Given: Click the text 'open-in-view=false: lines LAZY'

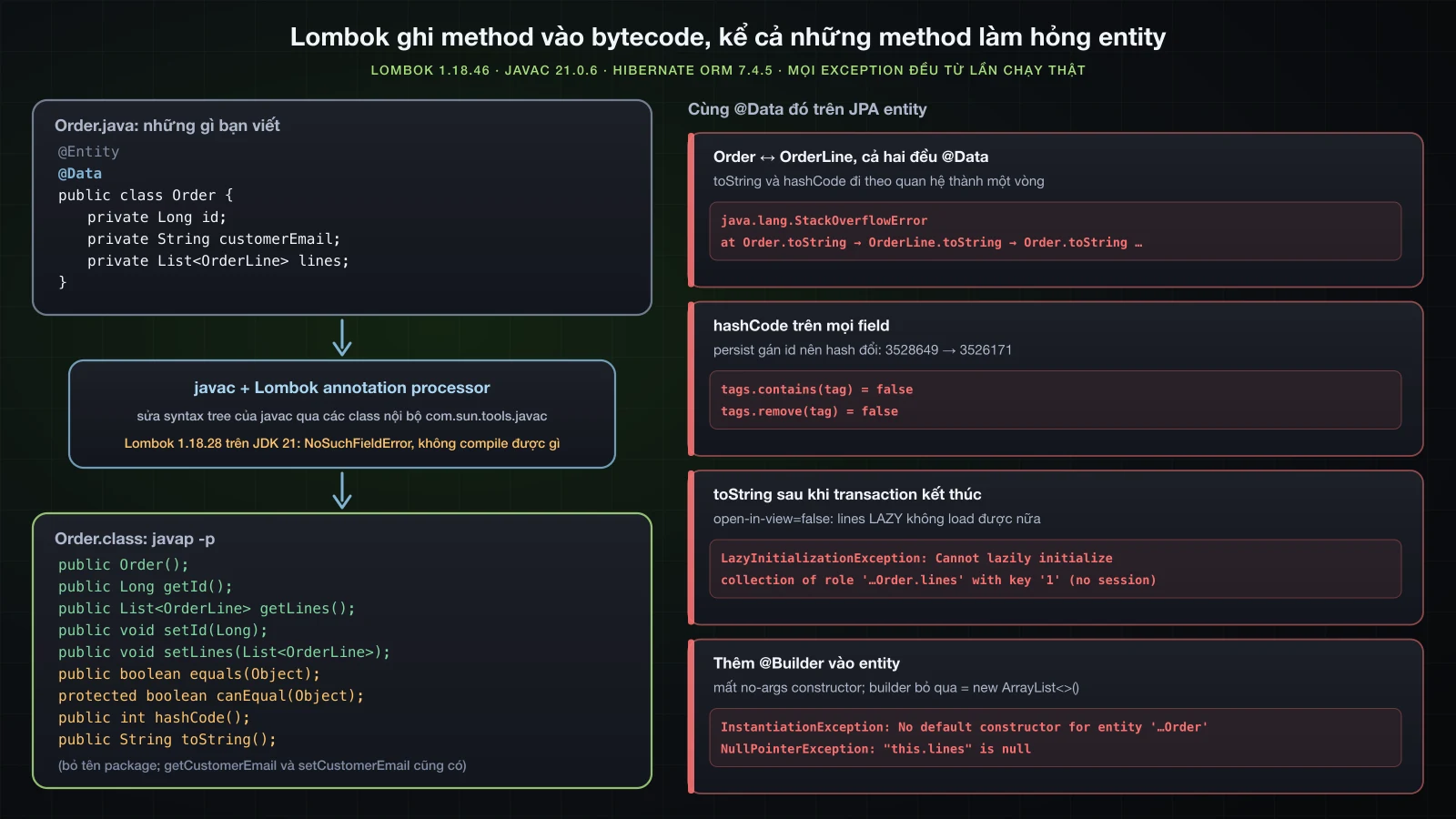Looking at the screenshot, I should 877,519.
